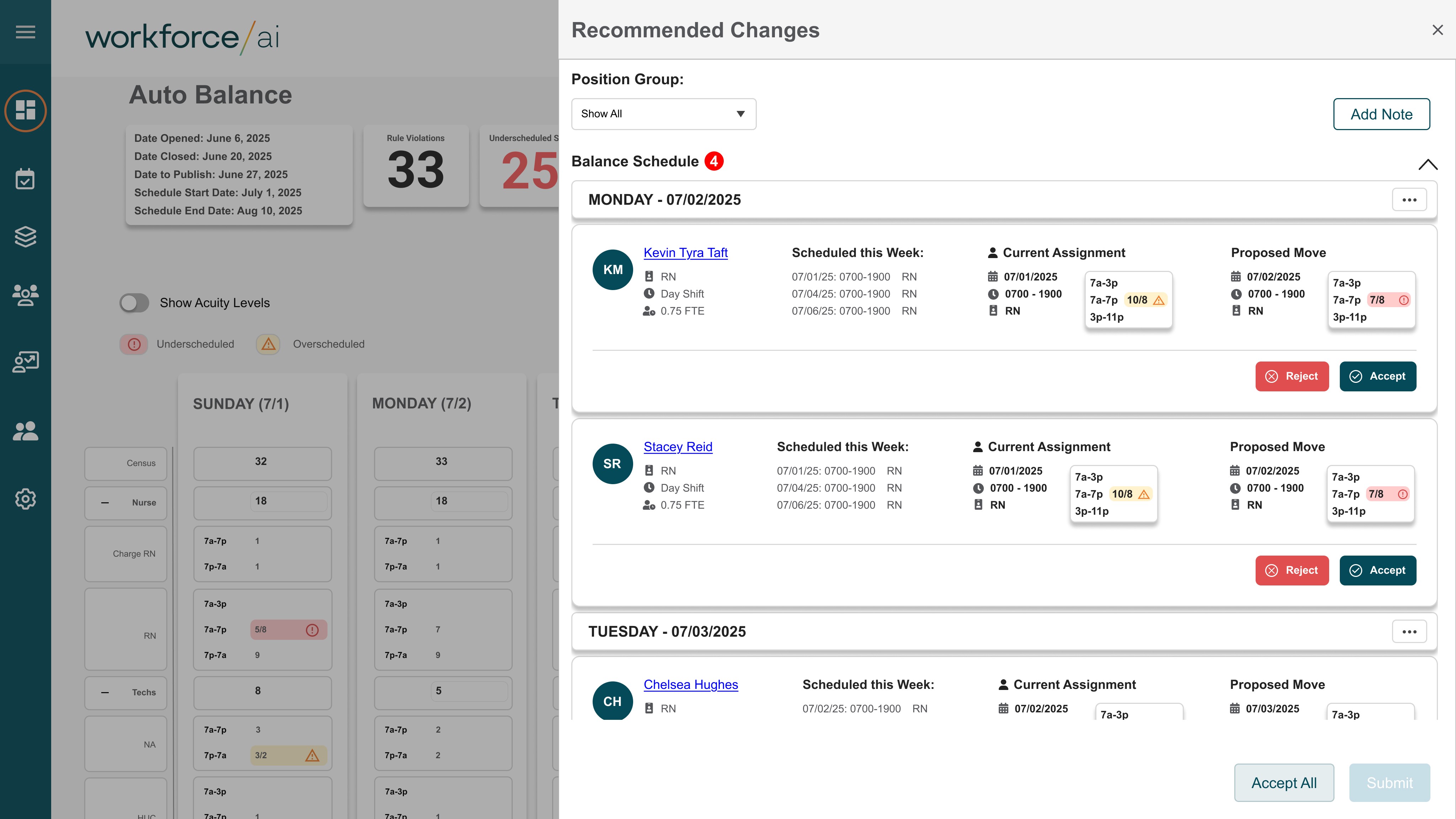Image resolution: width=1456 pixels, height=819 pixels.
Task: Toggle the Show Acuity Levels switch
Action: [x=134, y=303]
